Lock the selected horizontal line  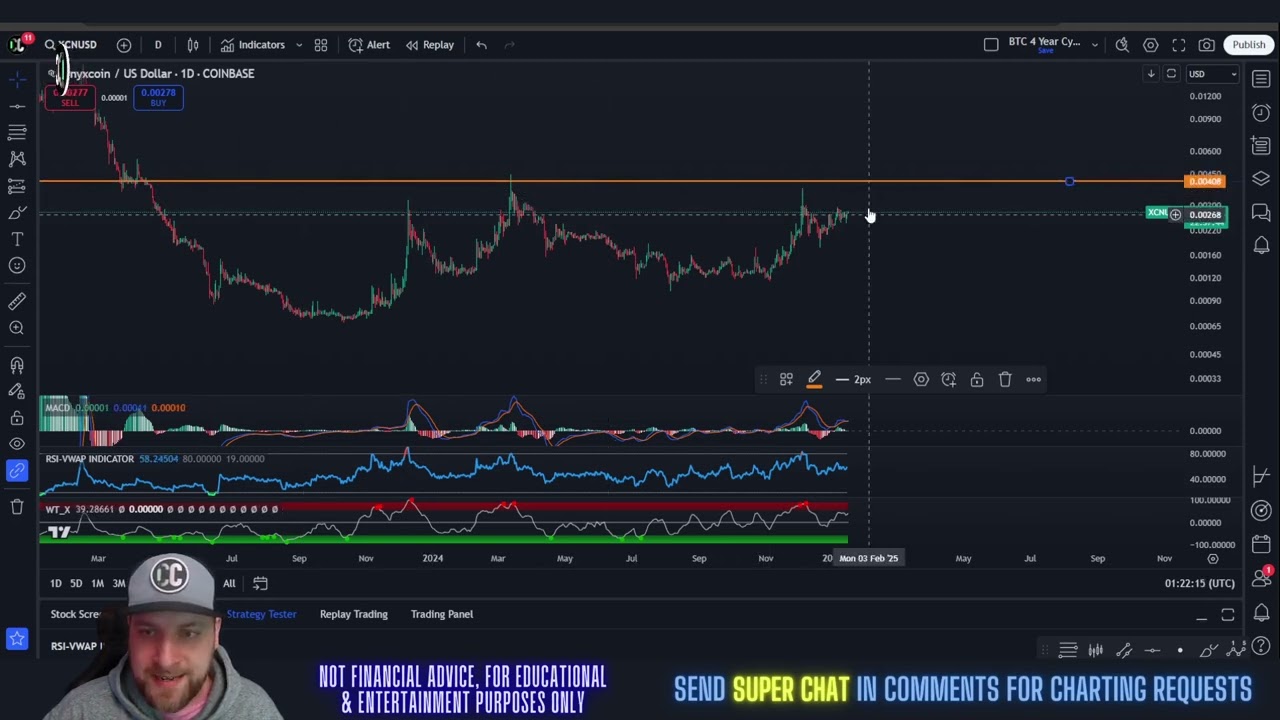[977, 379]
